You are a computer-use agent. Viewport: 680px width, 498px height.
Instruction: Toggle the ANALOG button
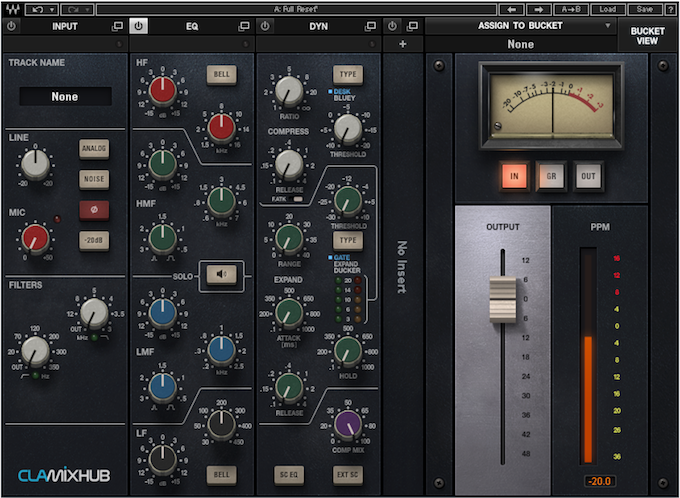click(x=94, y=149)
